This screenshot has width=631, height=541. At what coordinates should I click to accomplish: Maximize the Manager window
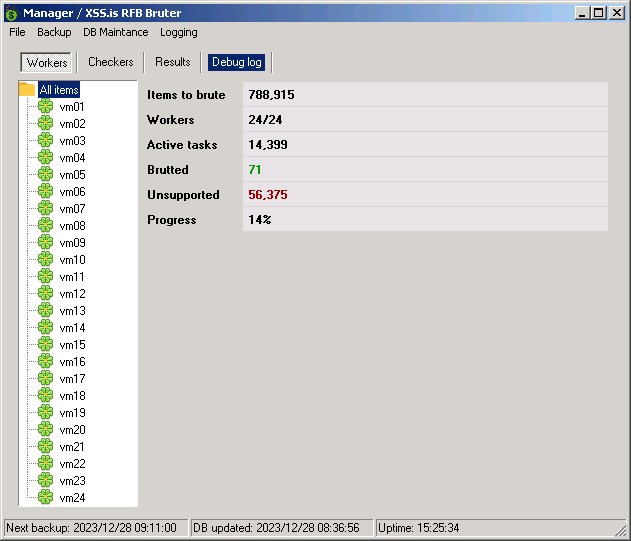coord(598,13)
